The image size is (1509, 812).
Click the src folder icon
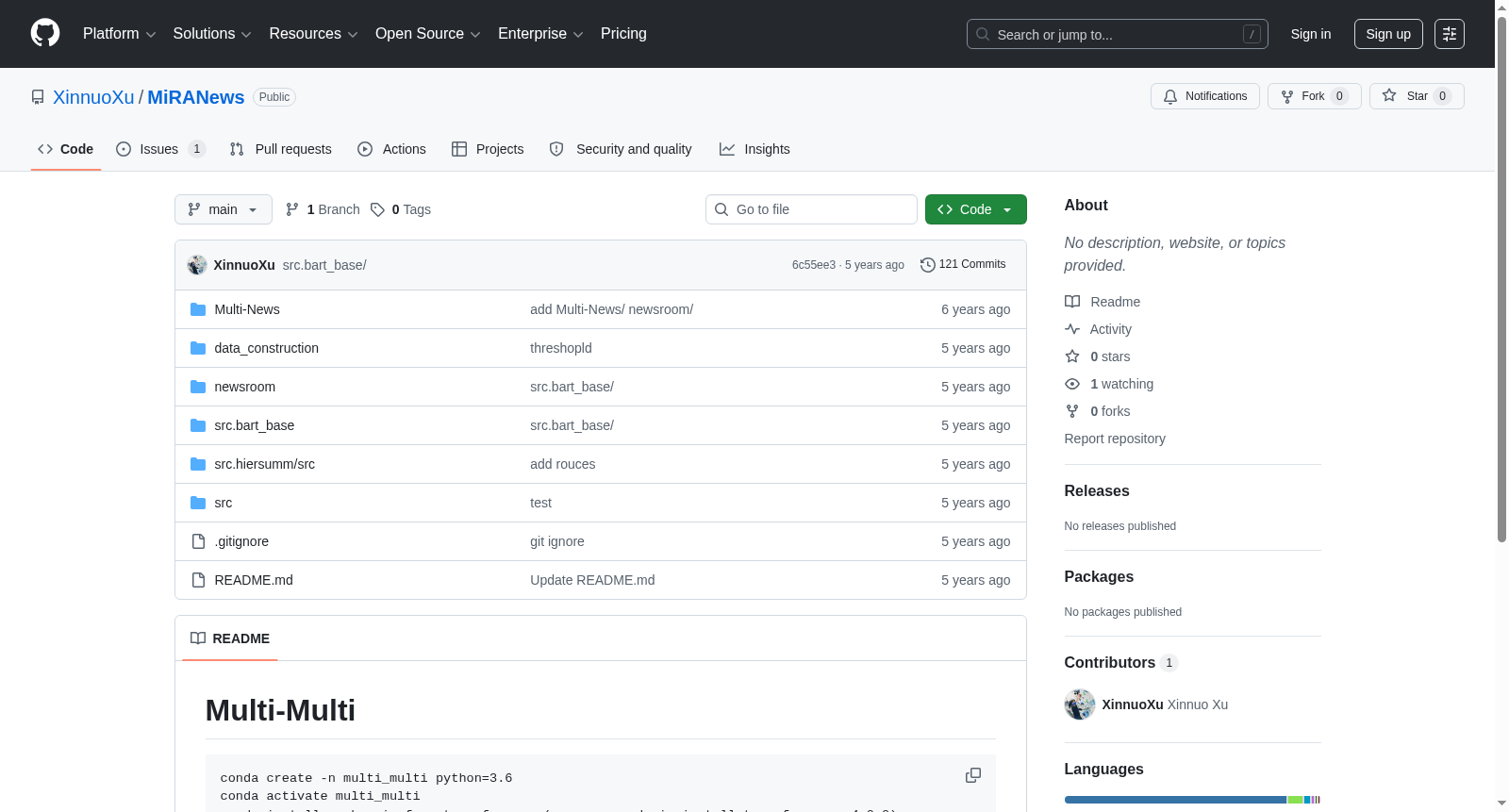point(198,503)
